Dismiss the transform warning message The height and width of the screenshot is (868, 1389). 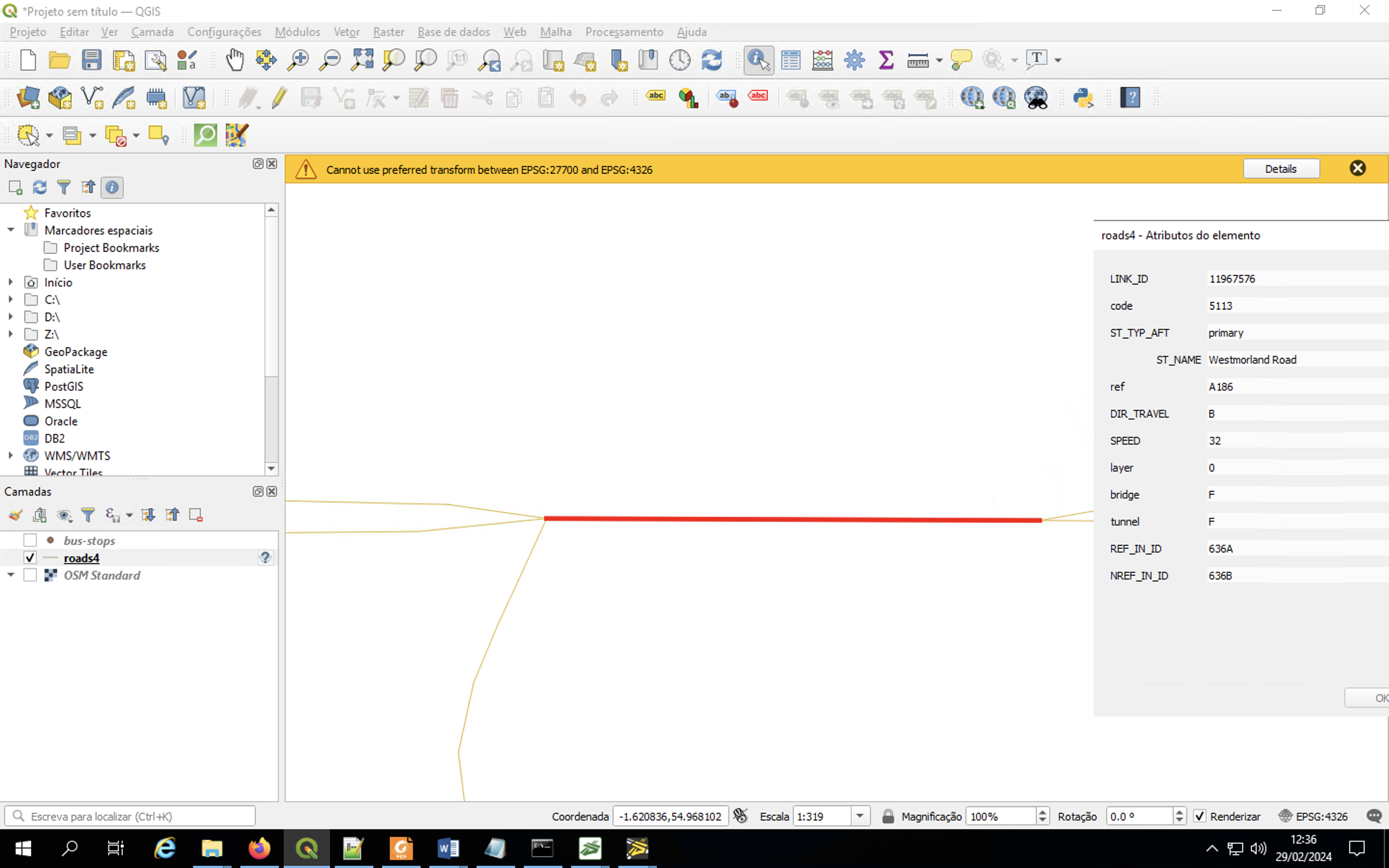click(x=1358, y=168)
